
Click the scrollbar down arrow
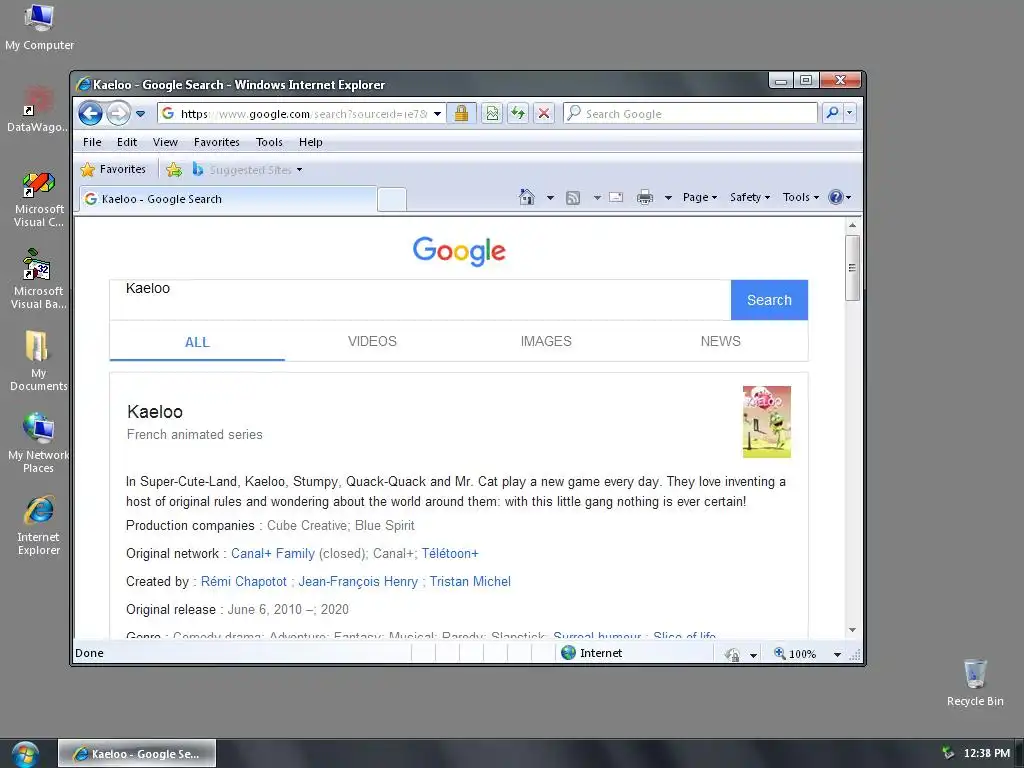852,630
